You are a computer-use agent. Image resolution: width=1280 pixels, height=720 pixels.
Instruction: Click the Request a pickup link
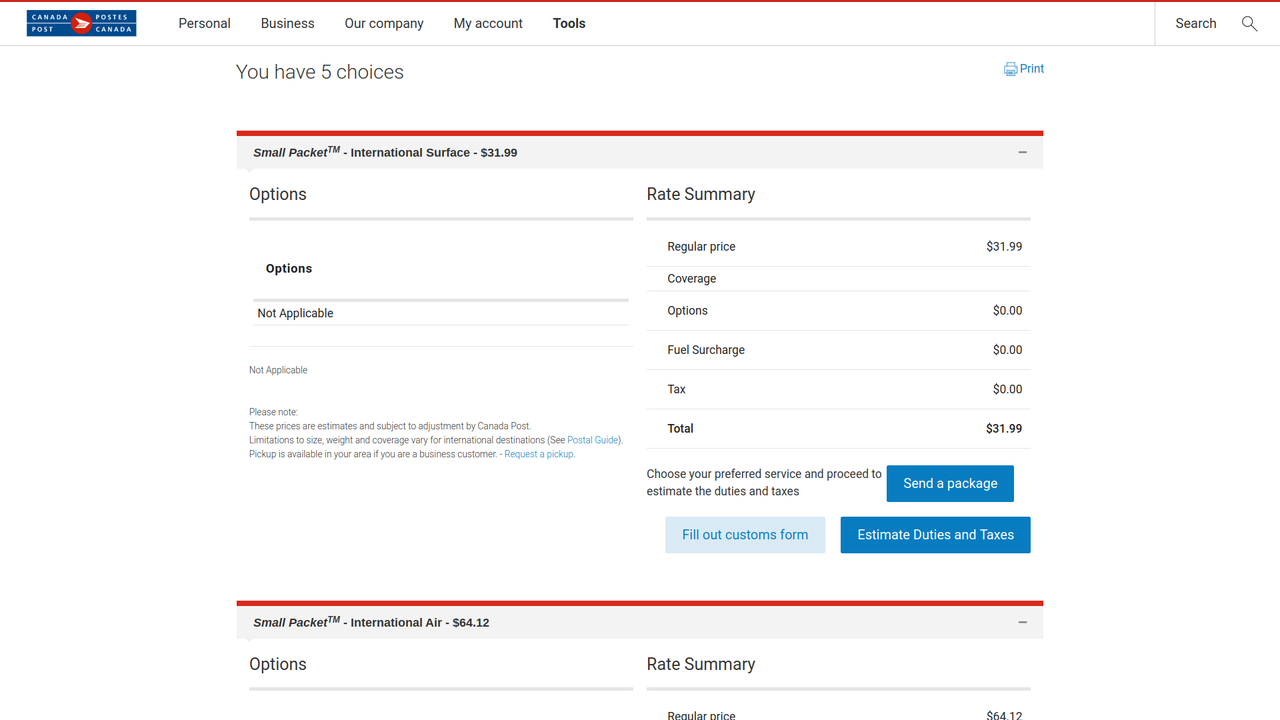(539, 454)
